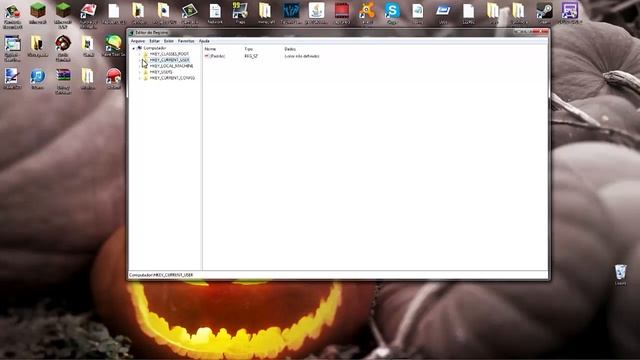Select HKEY_CURRENT_CONFIG in the tree
This screenshot has width=640, height=360.
pos(172,78)
